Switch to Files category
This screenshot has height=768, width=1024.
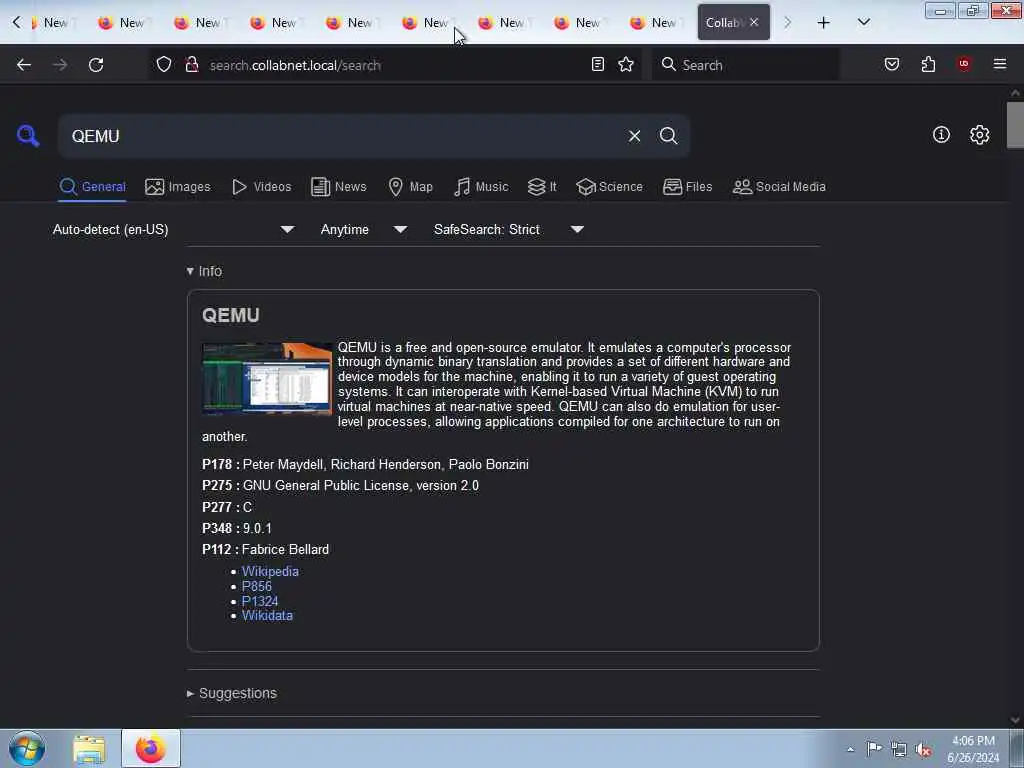[x=687, y=187]
